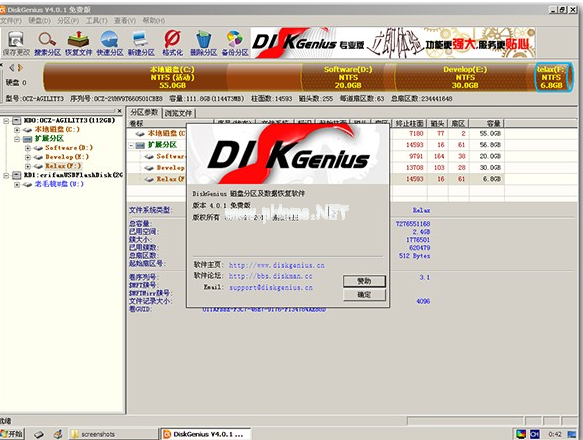Image resolution: width=583 pixels, height=440 pixels.
Task: Expand the Relax(F:) tree node
Action: (28, 166)
